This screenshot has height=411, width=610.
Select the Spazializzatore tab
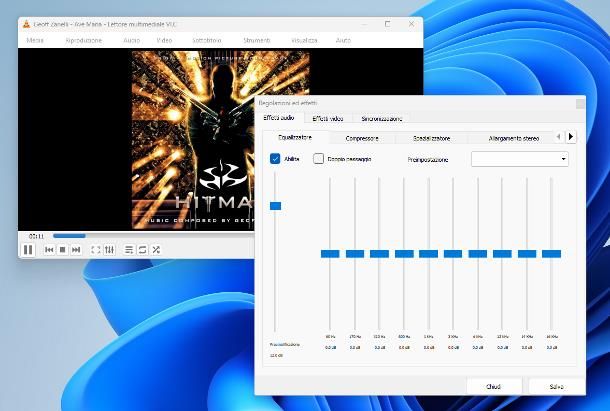[x=431, y=138]
